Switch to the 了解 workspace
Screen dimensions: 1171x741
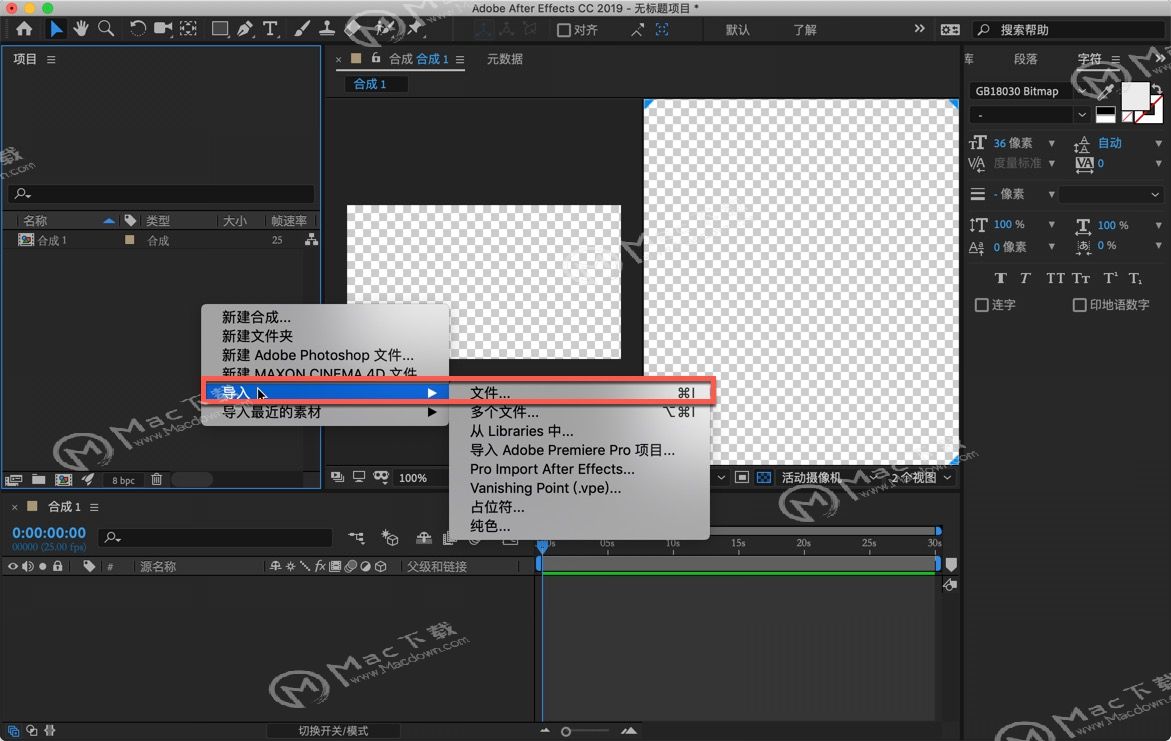(805, 30)
